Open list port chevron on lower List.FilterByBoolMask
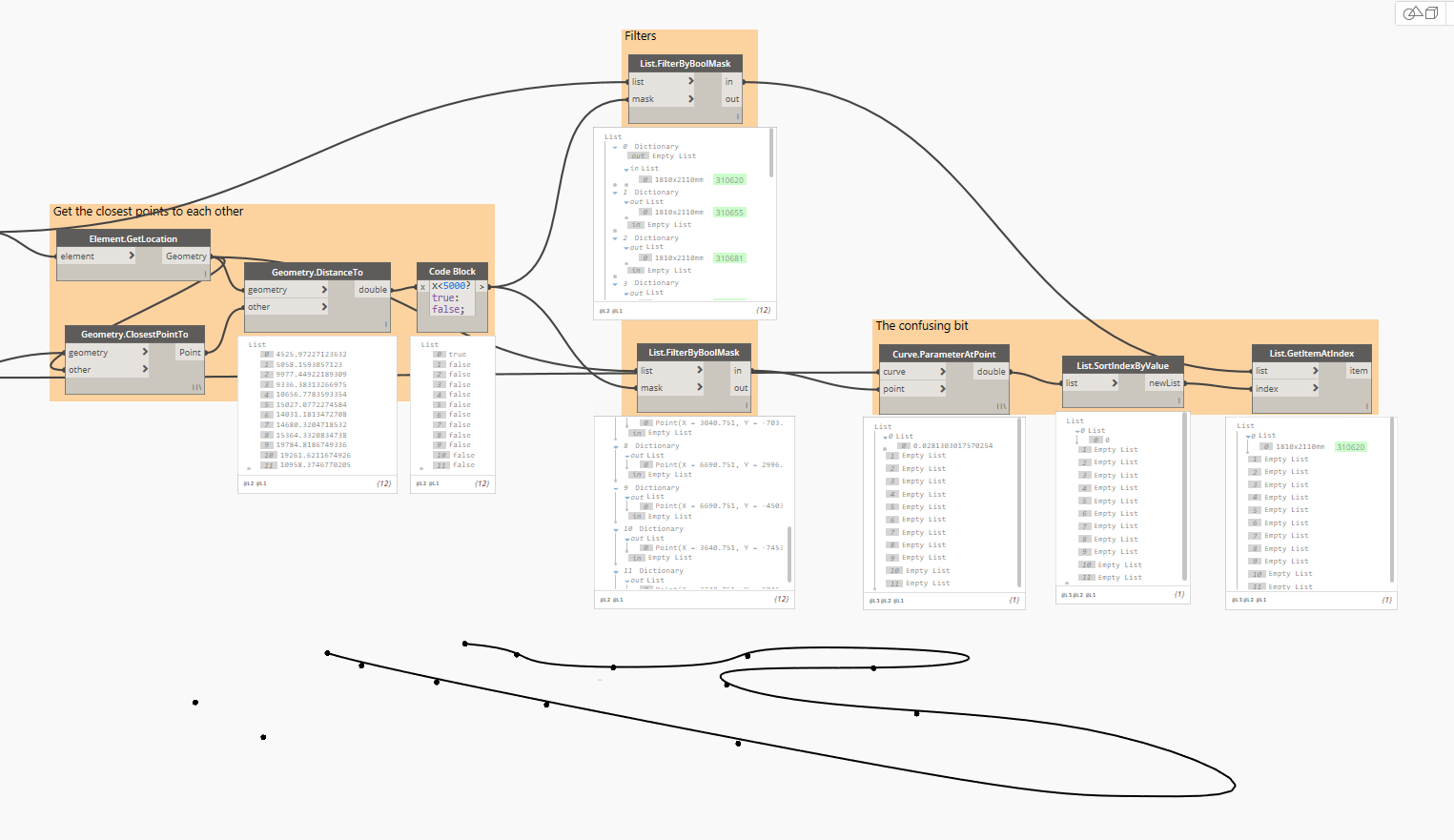Viewport: 1454px width, 840px height. pyautogui.click(x=700, y=370)
